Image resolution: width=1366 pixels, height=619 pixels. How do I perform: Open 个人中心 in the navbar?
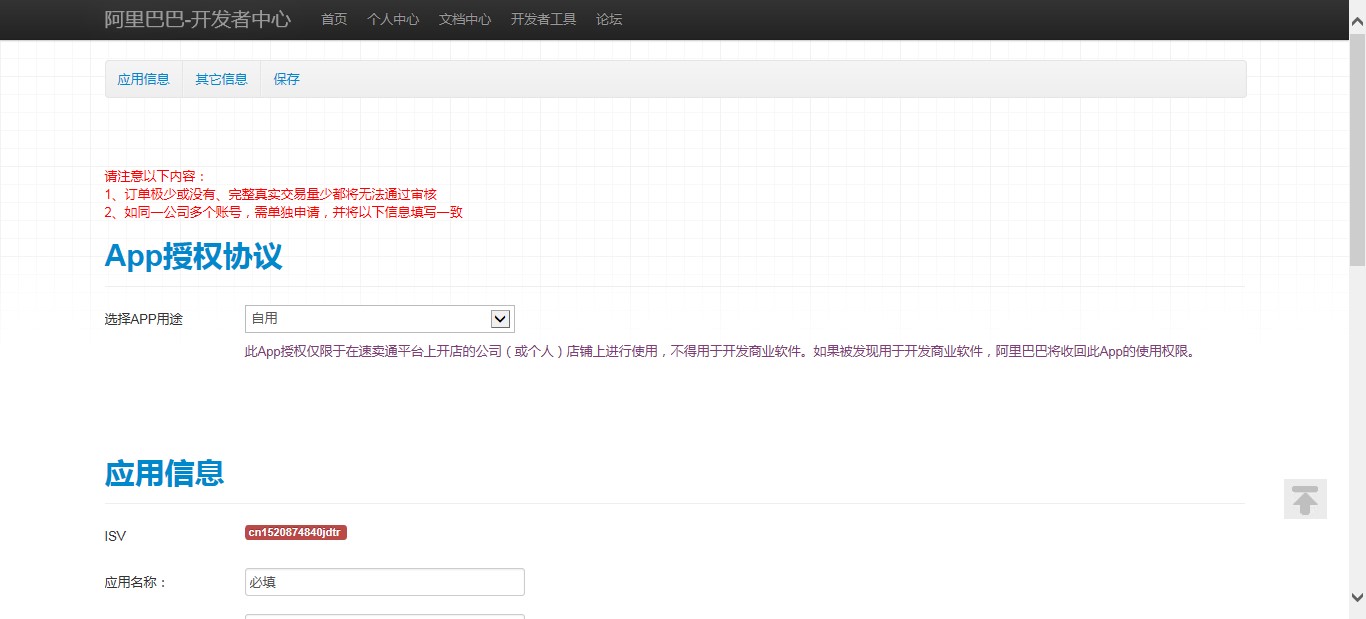[x=393, y=19]
